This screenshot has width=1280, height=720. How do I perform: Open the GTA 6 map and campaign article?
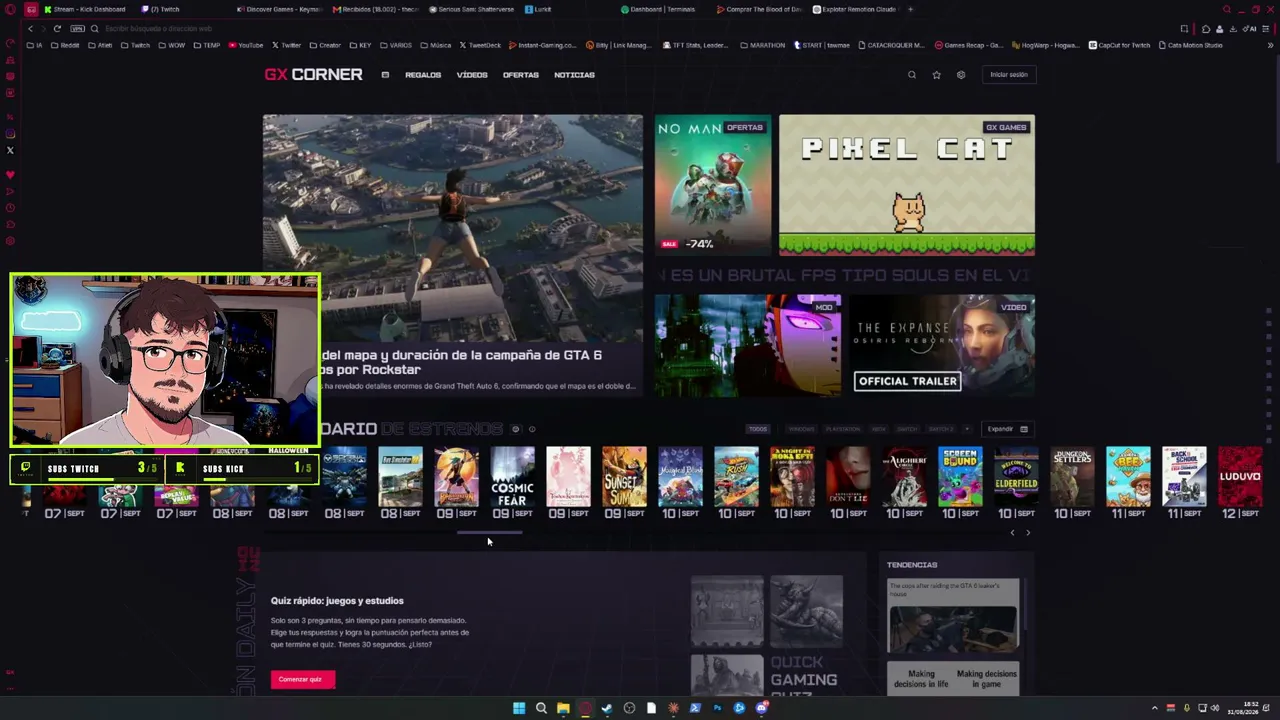[453, 255]
